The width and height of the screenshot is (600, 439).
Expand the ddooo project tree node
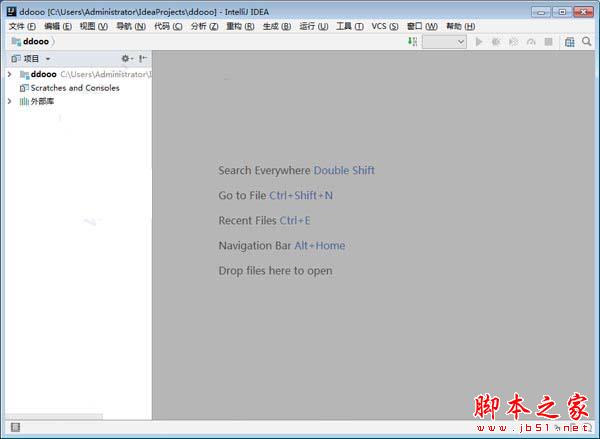coord(10,74)
